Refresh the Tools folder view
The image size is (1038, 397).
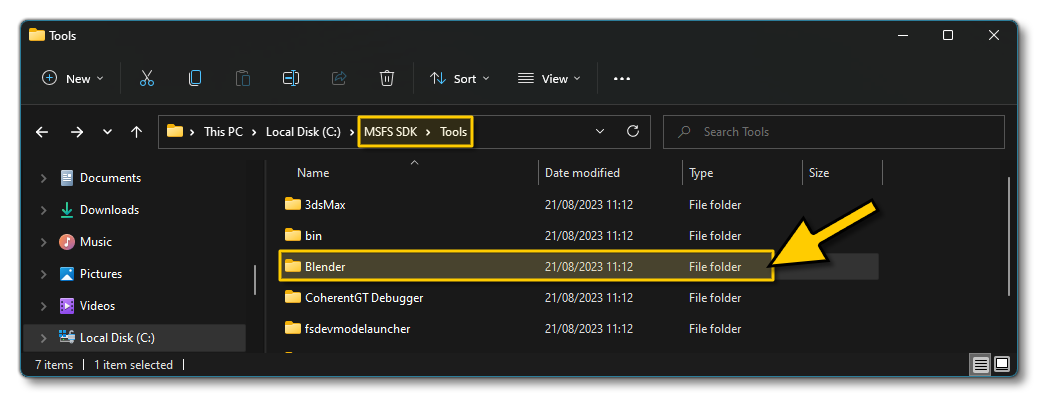pyautogui.click(x=633, y=131)
